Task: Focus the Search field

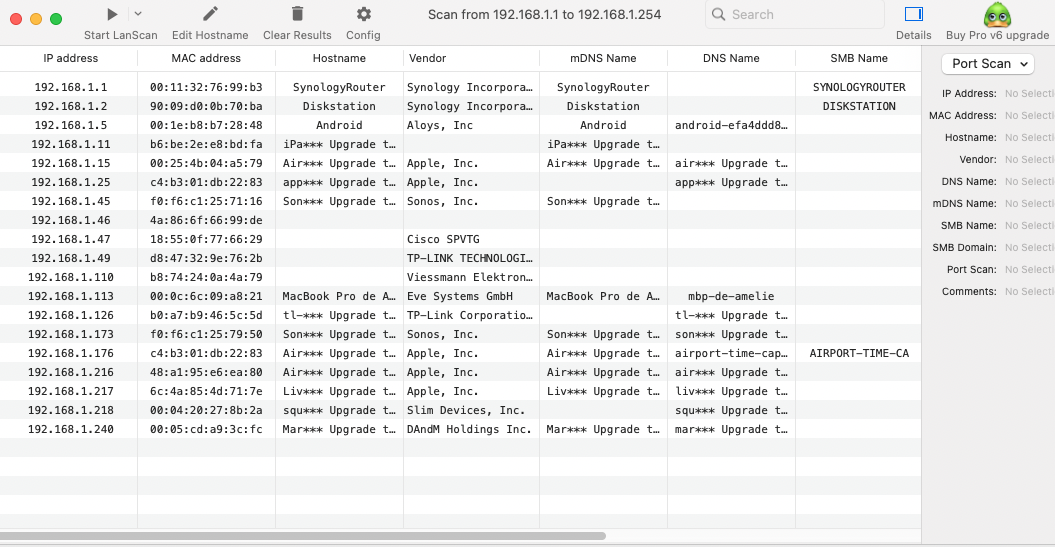Action: 795,14
